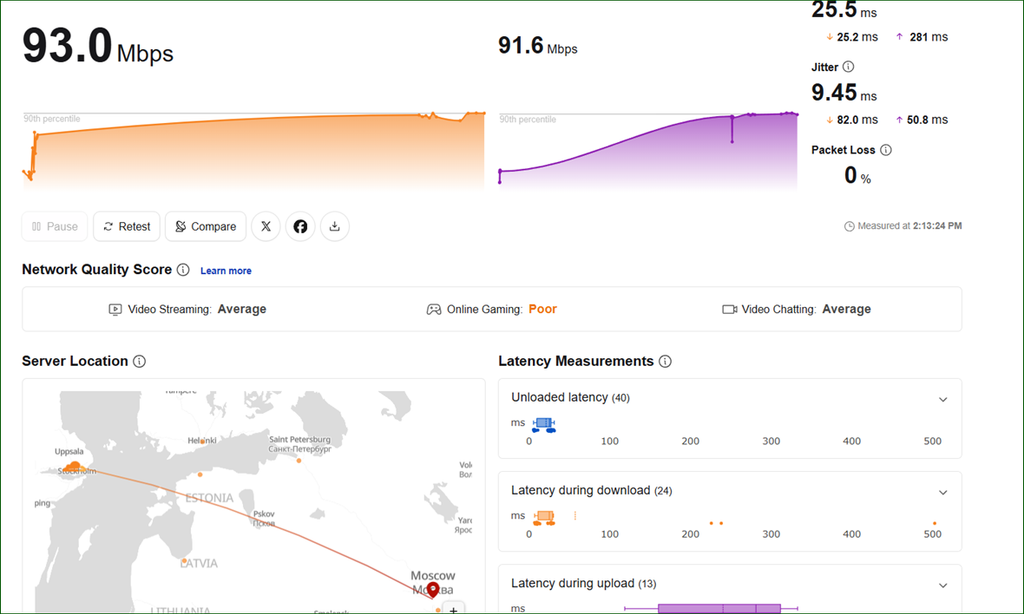Click the Retest button
The height and width of the screenshot is (614, 1024).
pyautogui.click(x=127, y=227)
